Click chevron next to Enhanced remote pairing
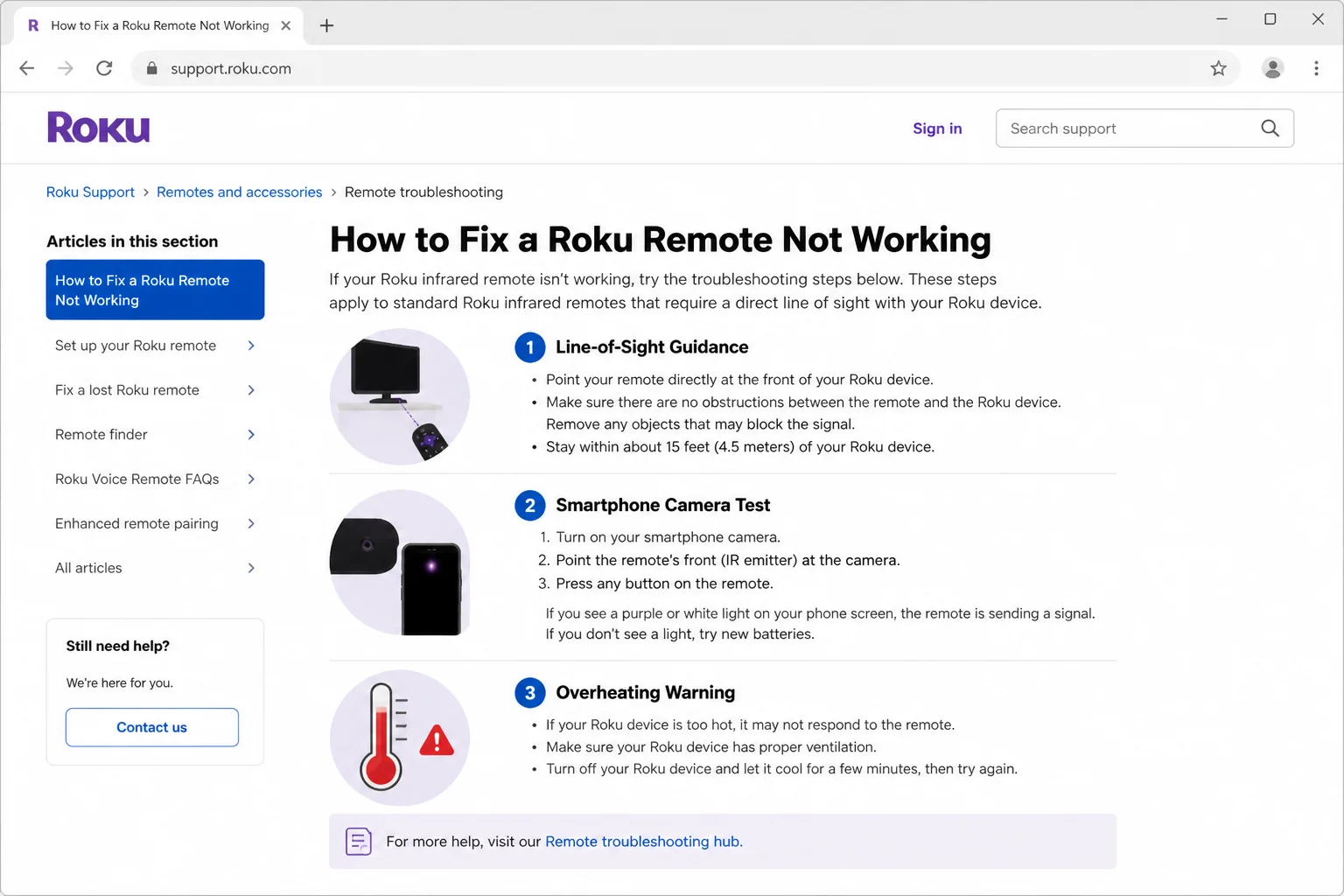The height and width of the screenshot is (896, 1344). click(251, 523)
